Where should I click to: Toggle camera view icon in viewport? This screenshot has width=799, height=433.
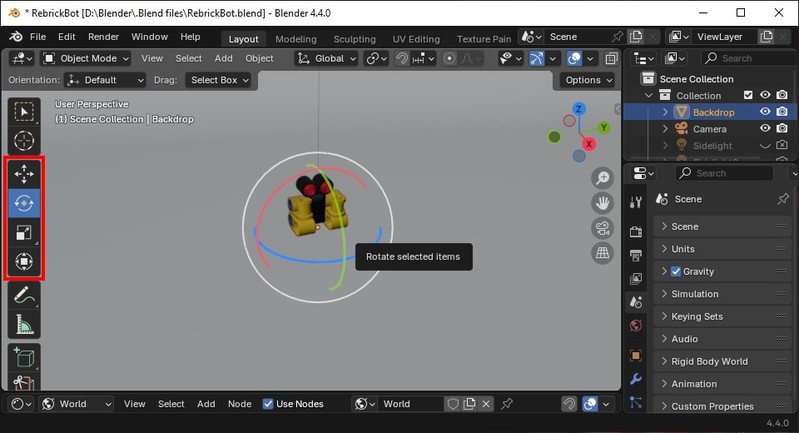click(x=603, y=228)
